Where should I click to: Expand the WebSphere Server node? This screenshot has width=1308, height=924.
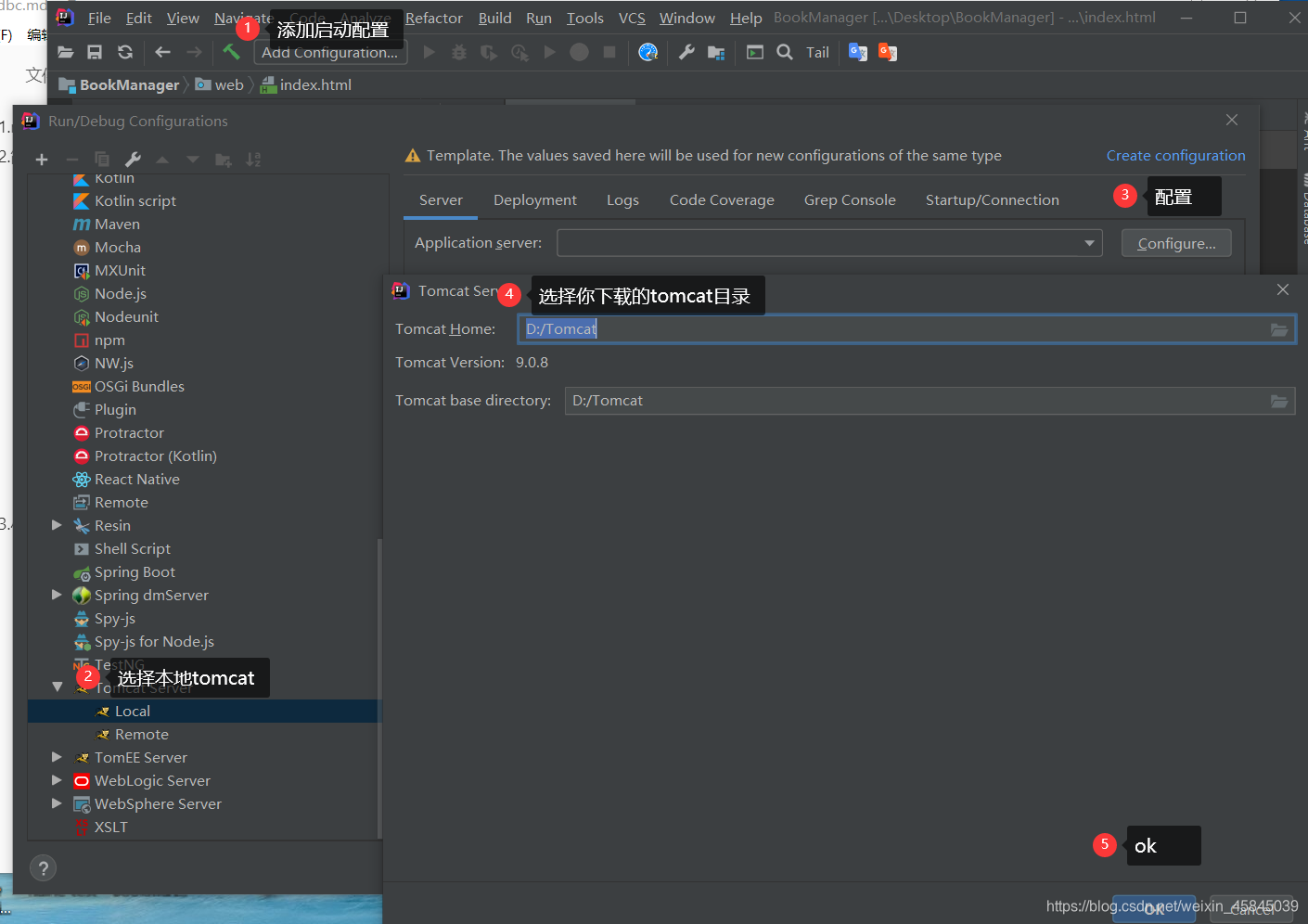[57, 803]
